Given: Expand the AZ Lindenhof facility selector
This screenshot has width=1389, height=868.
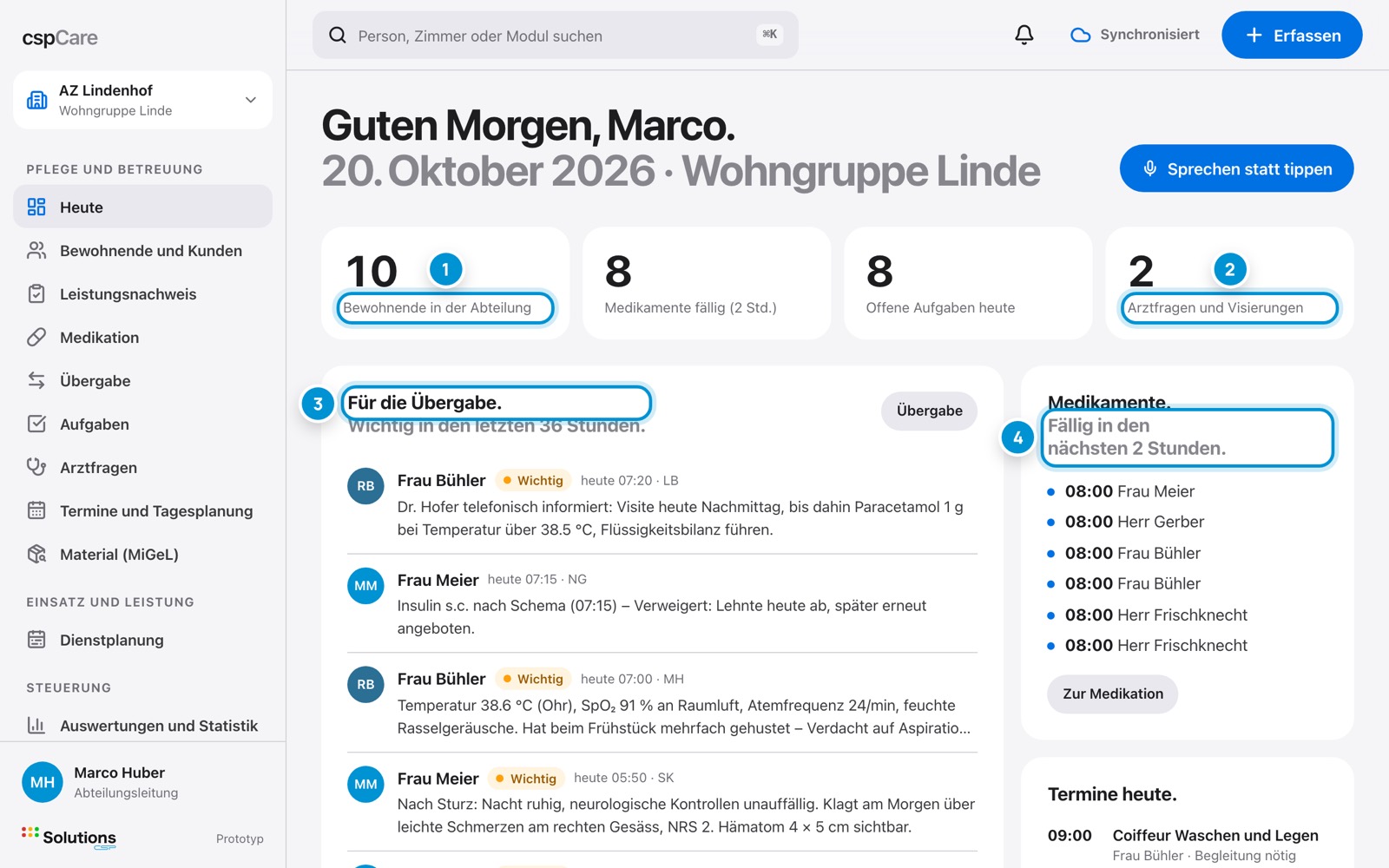Looking at the screenshot, I should tap(142, 100).
